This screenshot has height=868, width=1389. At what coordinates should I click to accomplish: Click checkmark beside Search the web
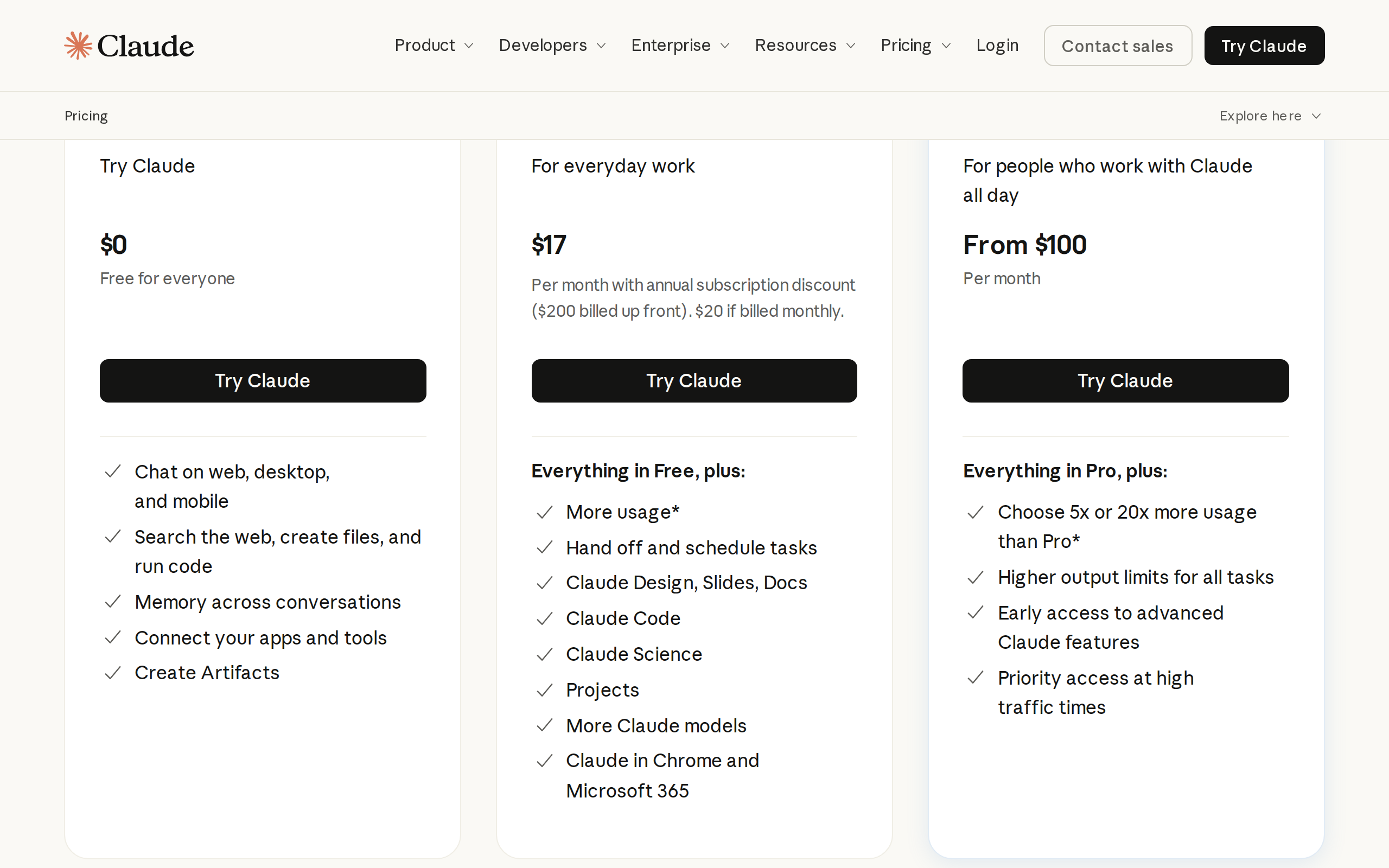click(113, 536)
